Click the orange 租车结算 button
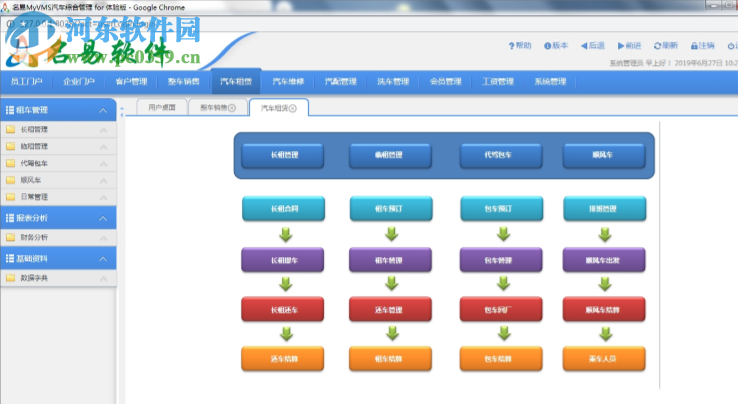 coord(390,359)
